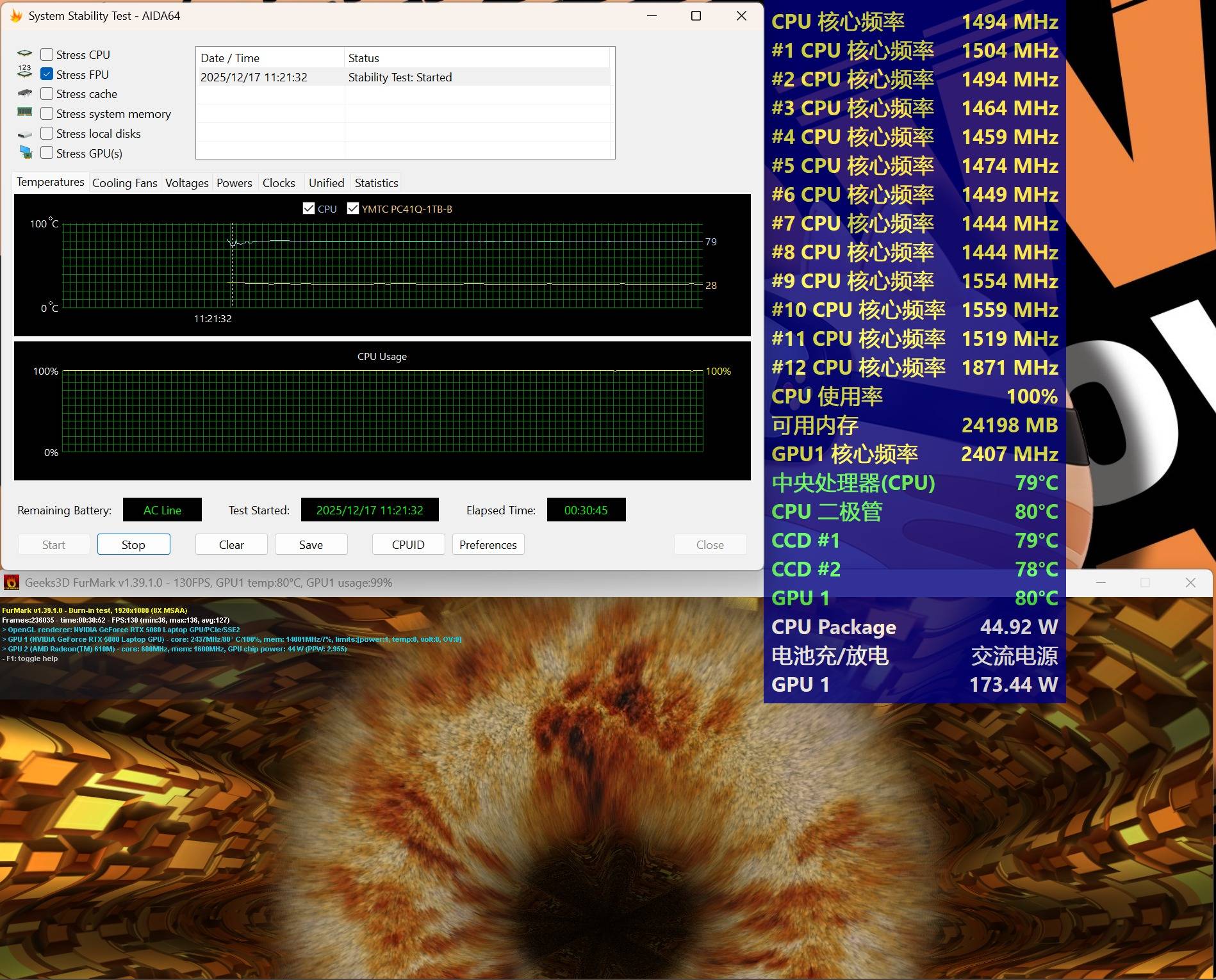This screenshot has width=1216, height=980.
Task: Enable the Stress CPU checkbox
Action: pos(47,54)
